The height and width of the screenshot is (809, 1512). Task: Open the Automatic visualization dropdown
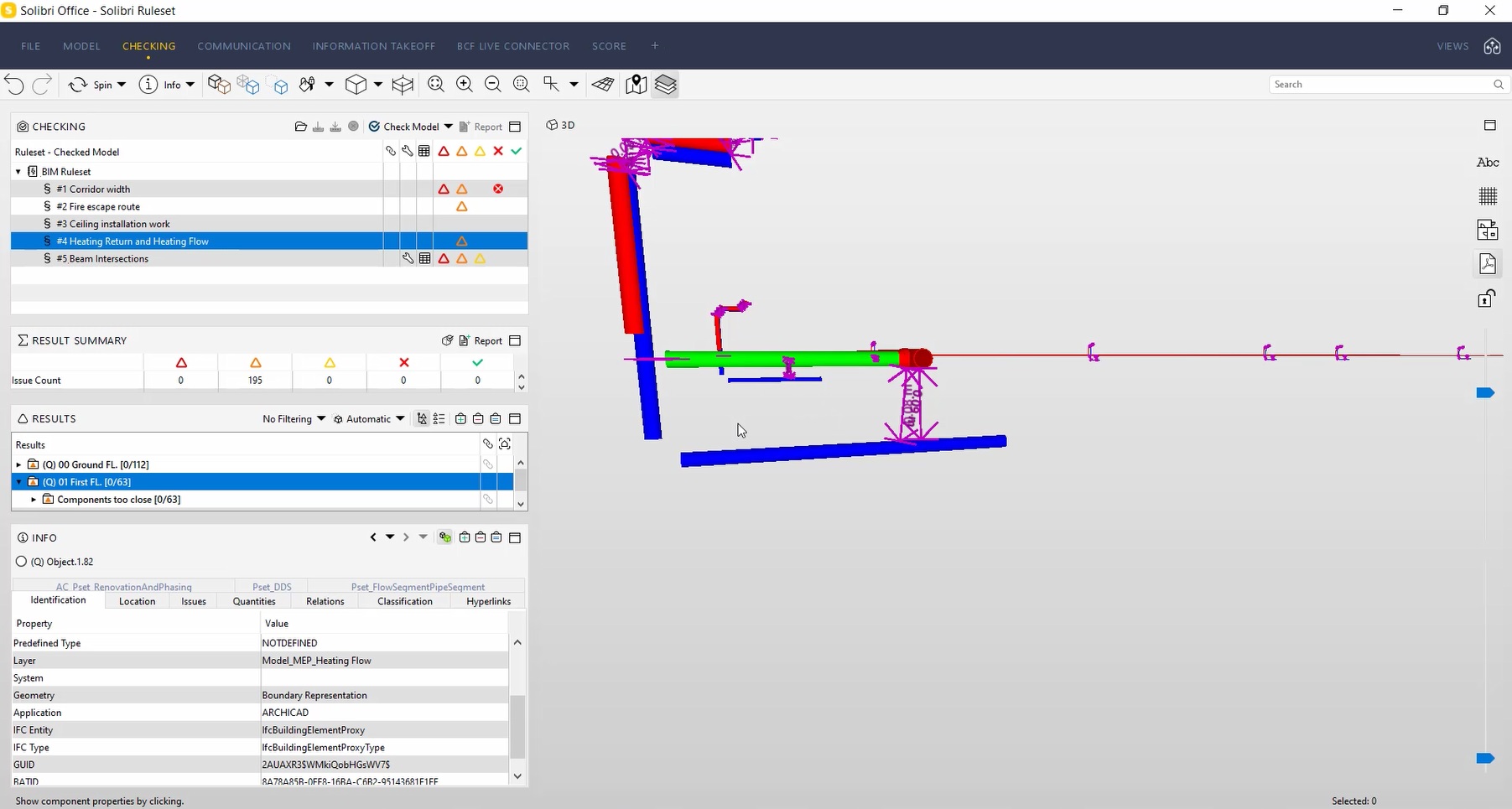(x=369, y=418)
